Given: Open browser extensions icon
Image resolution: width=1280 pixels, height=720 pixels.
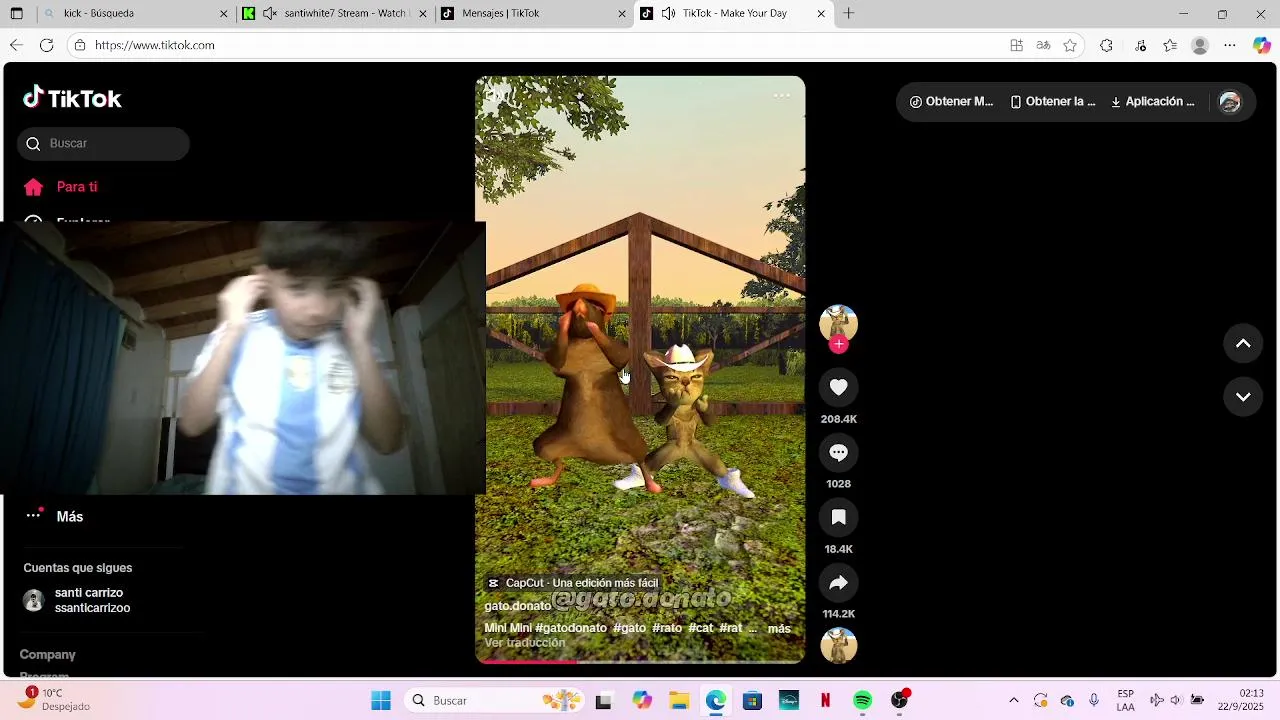Looking at the screenshot, I should [1106, 45].
